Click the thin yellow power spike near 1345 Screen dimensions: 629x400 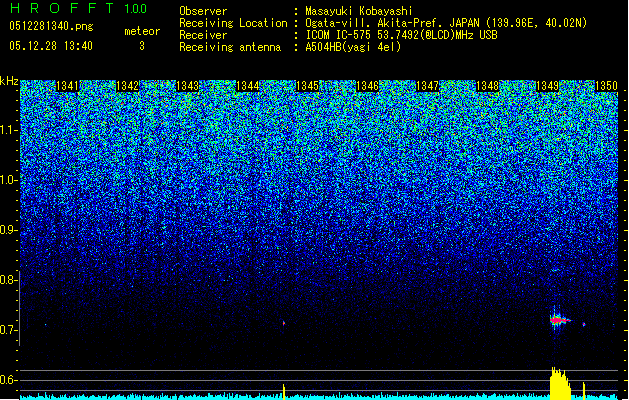284,392
